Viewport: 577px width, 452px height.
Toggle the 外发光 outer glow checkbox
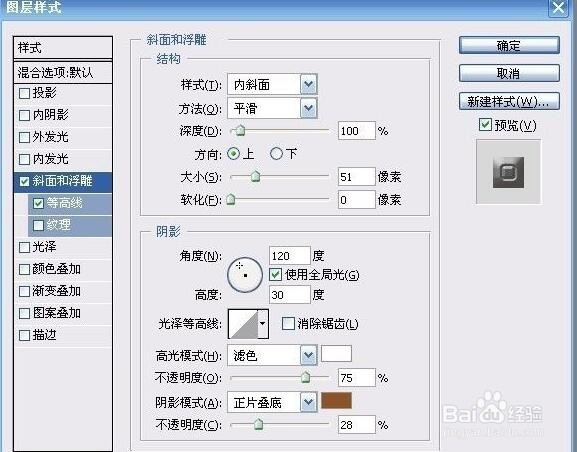tap(24, 137)
